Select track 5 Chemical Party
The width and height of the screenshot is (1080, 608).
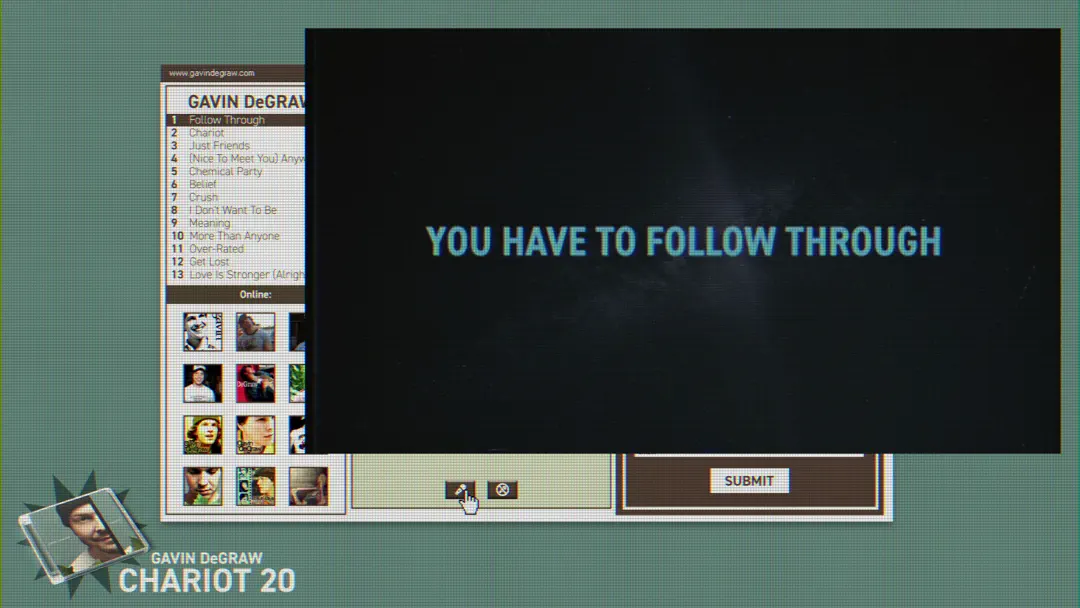pos(236,171)
